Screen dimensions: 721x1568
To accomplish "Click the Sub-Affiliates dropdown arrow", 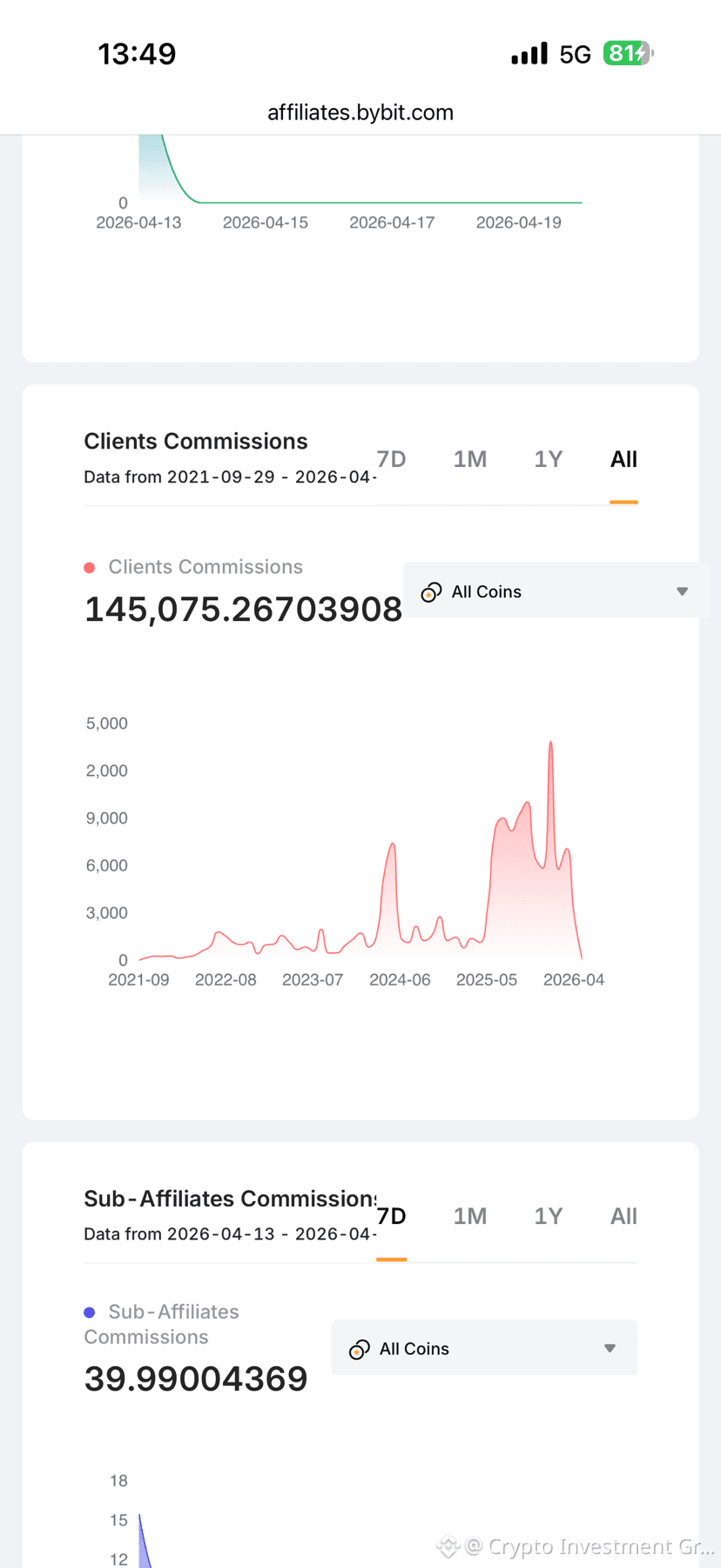I will pyautogui.click(x=610, y=1348).
